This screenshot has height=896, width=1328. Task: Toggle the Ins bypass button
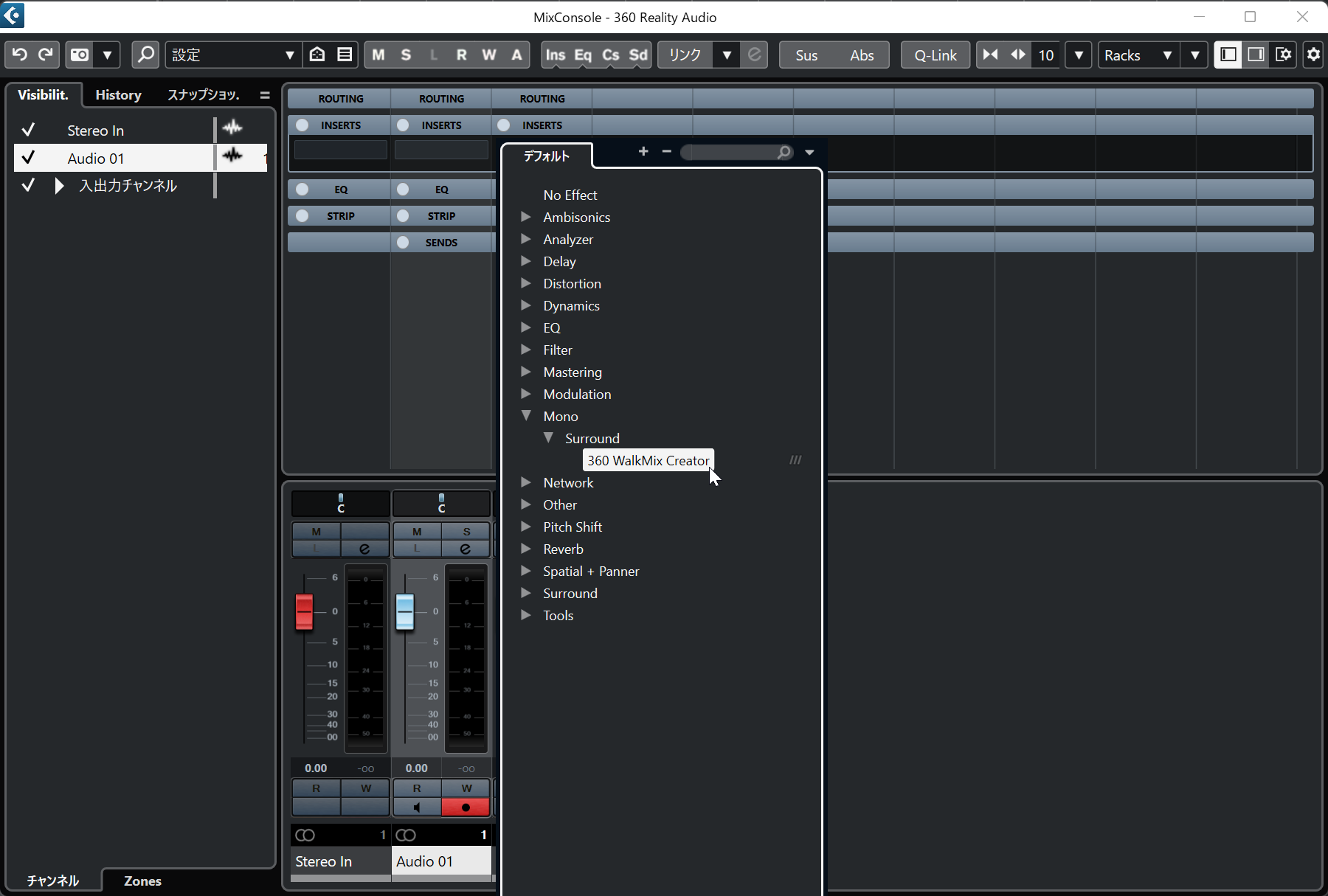556,55
